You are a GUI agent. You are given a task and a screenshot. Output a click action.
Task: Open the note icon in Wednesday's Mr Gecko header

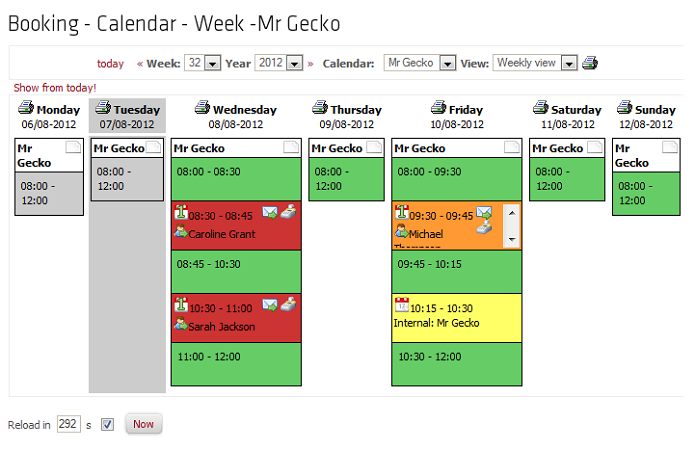pos(291,147)
